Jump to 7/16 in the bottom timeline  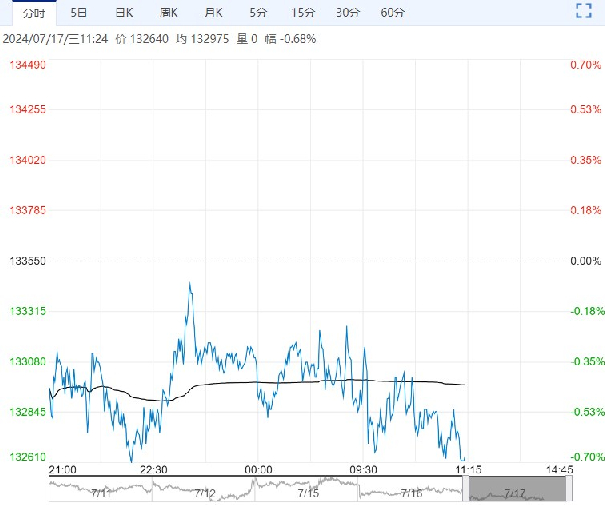tap(412, 492)
